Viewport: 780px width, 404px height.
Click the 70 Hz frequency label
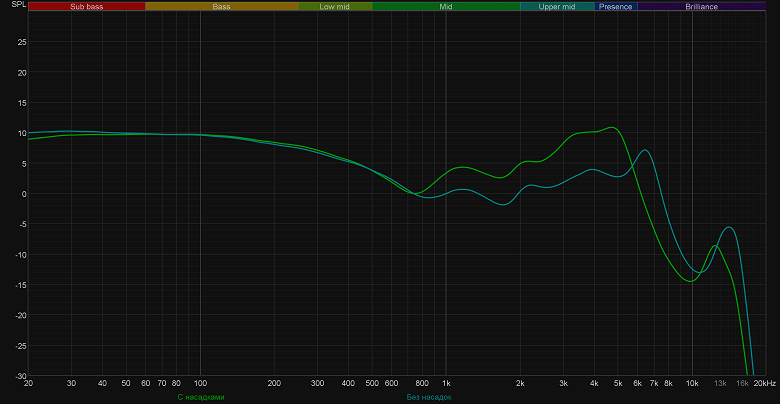tap(162, 383)
